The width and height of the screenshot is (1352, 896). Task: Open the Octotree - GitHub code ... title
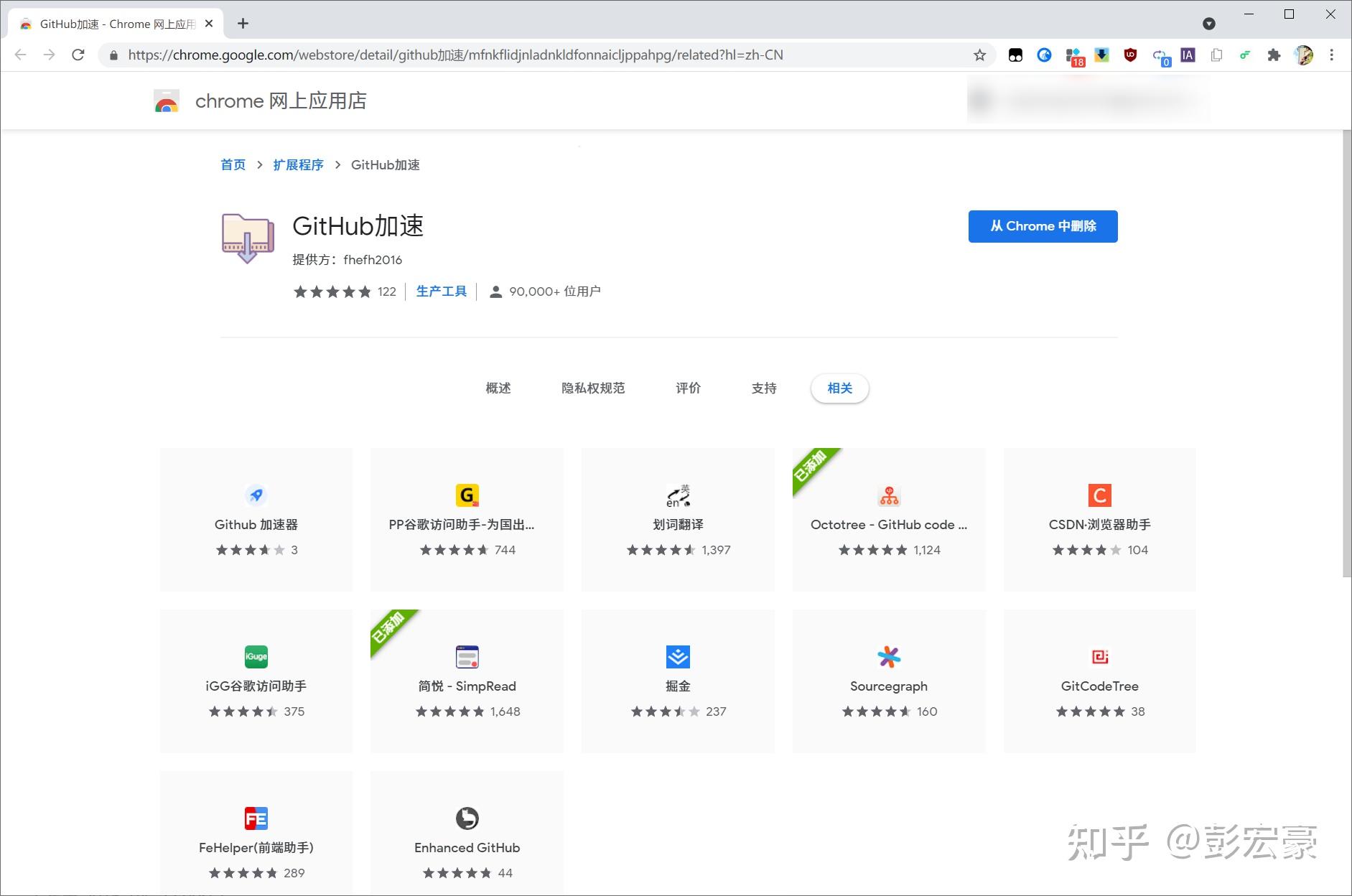click(x=889, y=525)
